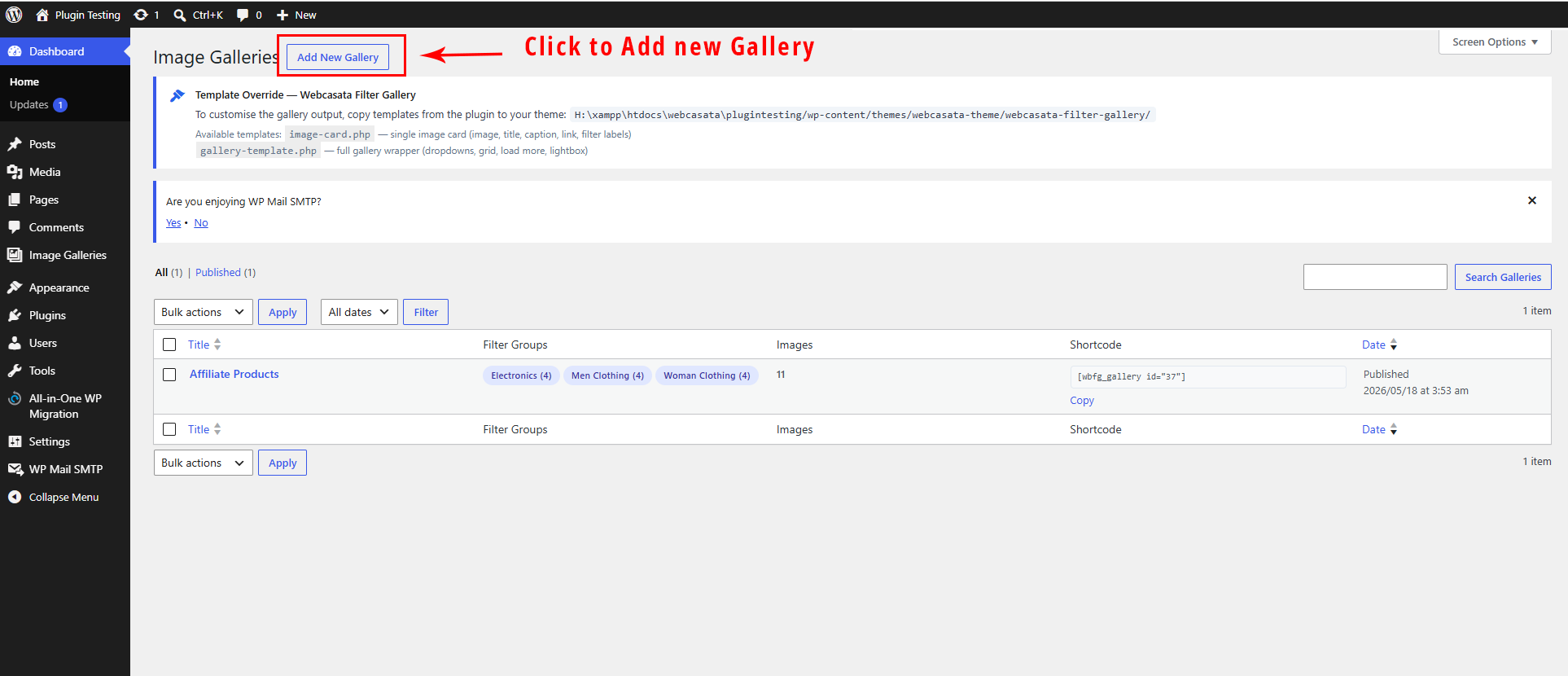
Task: Open the All dates dropdown
Action: click(359, 312)
